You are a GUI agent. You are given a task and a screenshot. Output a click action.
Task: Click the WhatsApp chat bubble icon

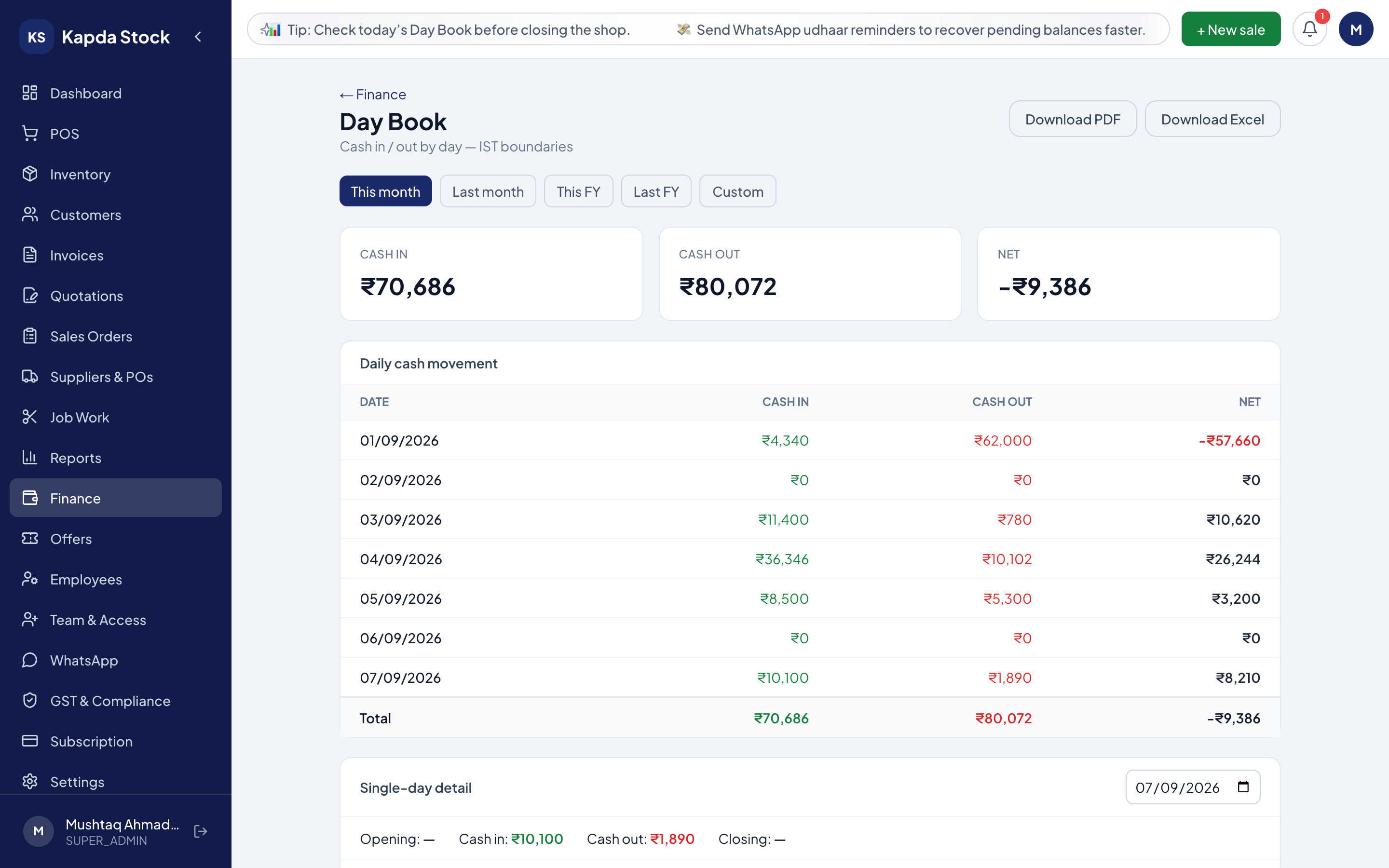point(30,660)
